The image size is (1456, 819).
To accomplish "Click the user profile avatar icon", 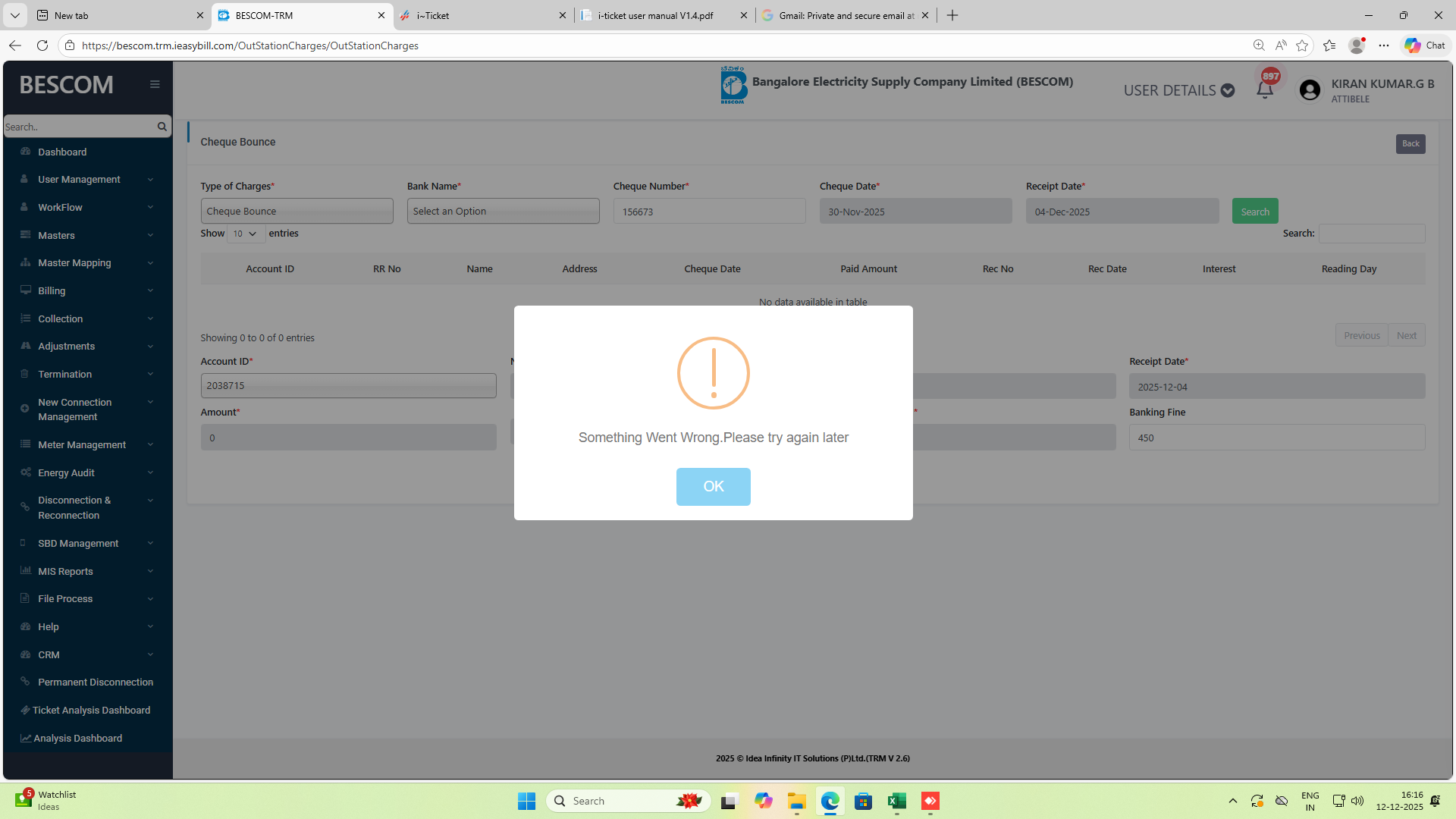I will [1310, 90].
